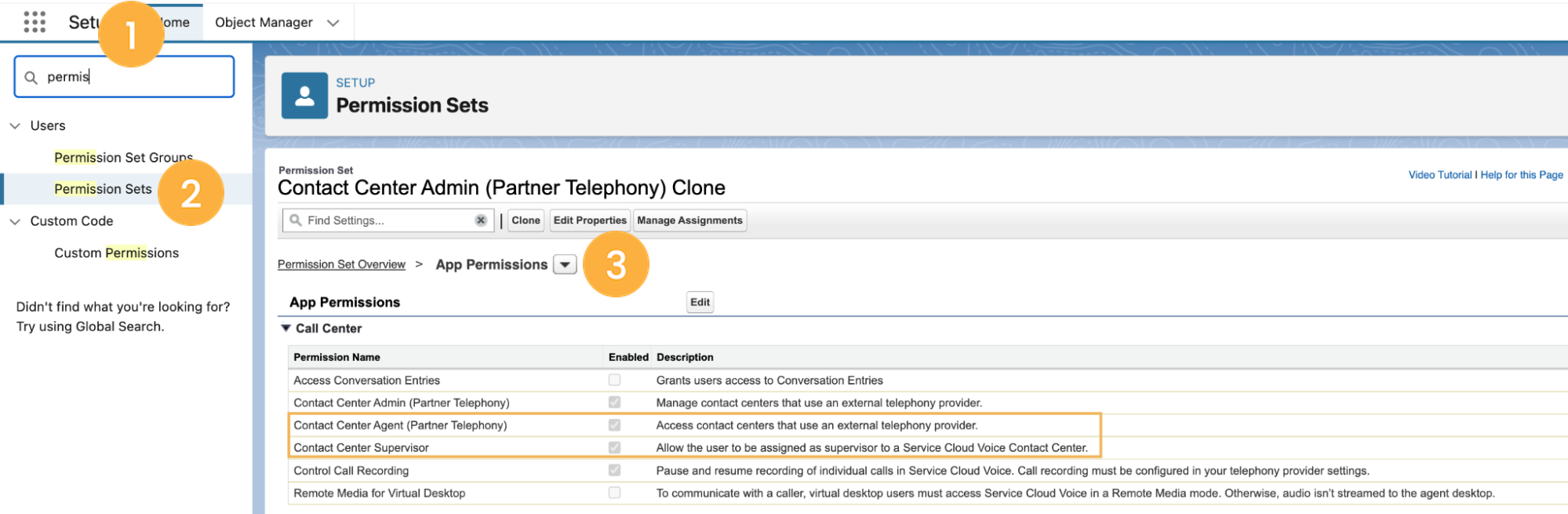Click the Clone button
This screenshot has width=1568, height=514.
click(x=526, y=221)
